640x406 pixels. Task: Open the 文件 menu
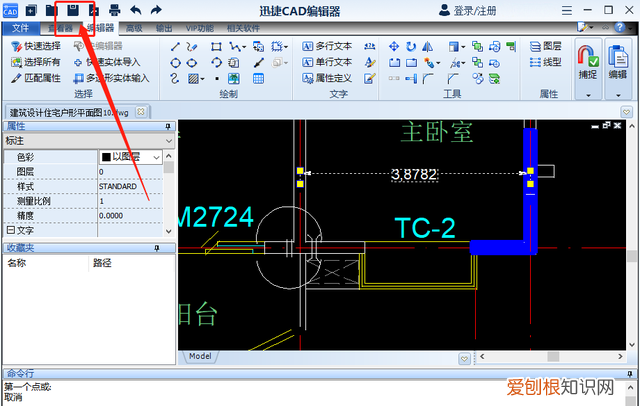coord(21,28)
